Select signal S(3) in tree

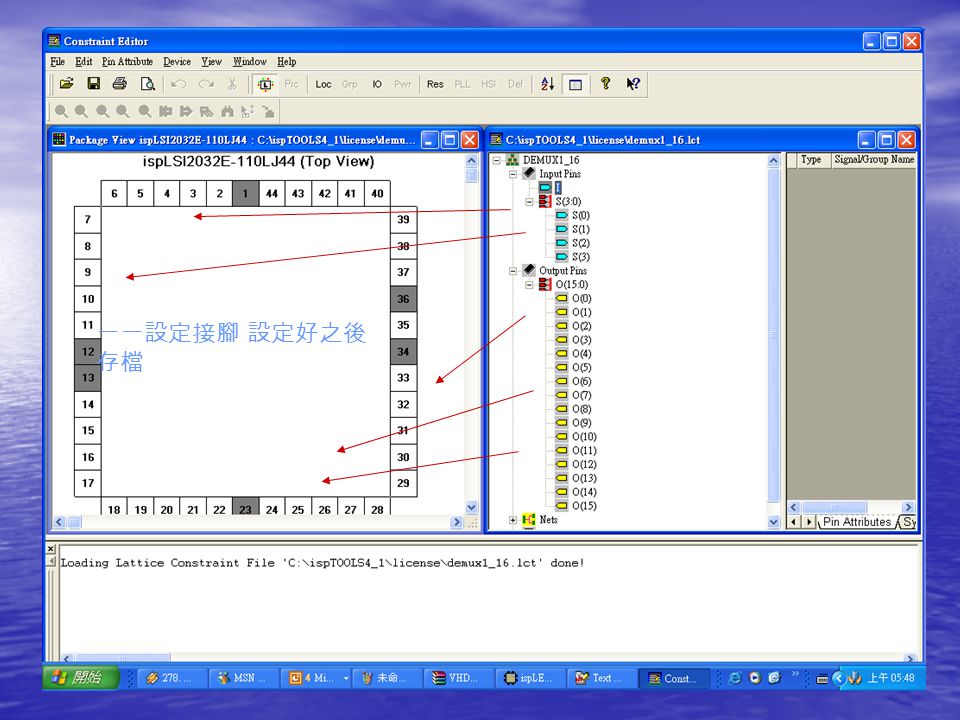coord(580,257)
